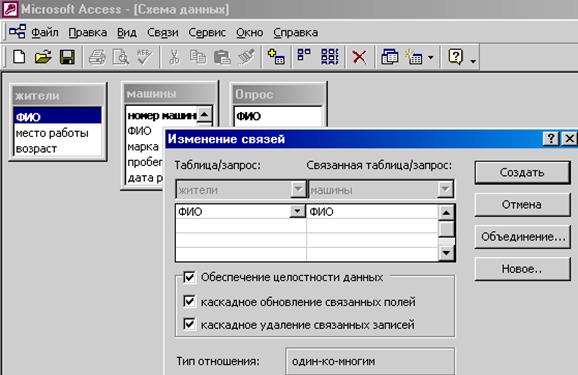Viewport: 578px width, 375px height.
Task: Click the Опрос table title bar
Action: [x=278, y=95]
